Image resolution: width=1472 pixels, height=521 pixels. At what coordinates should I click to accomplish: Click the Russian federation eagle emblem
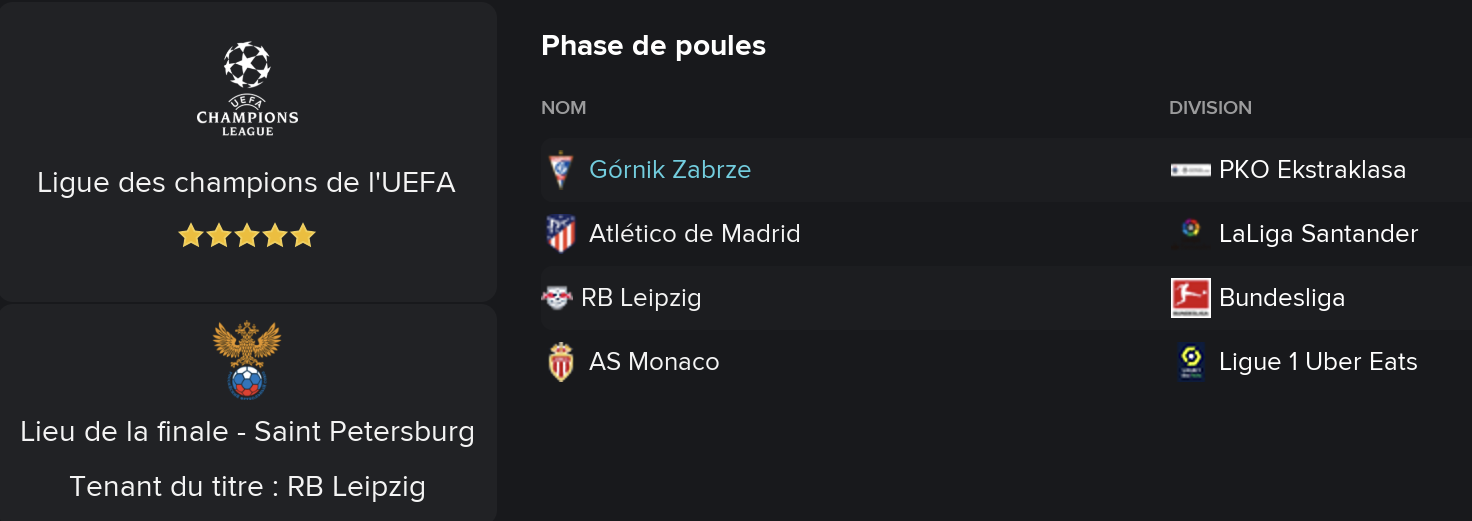coord(247,360)
